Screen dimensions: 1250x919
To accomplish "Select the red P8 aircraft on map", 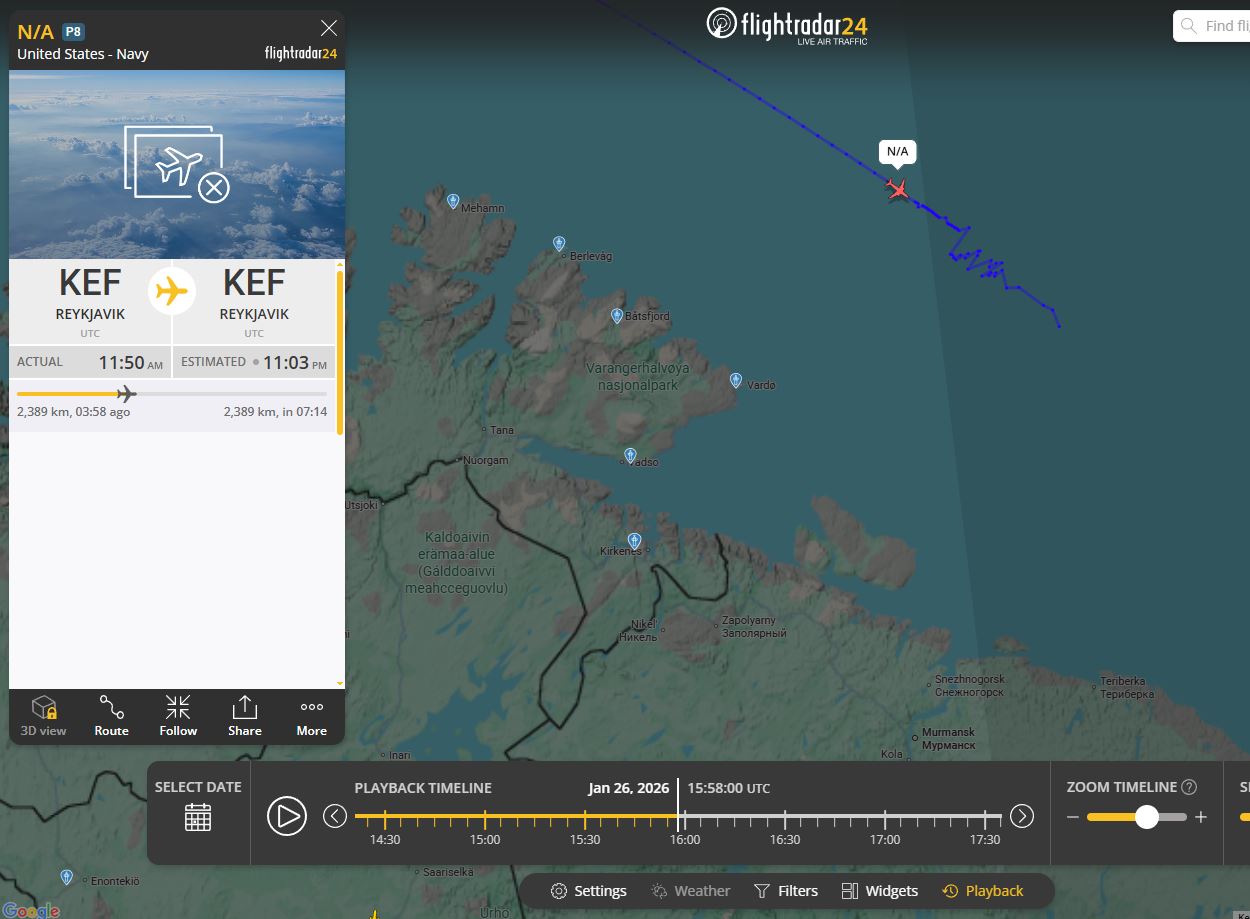I will pos(897,188).
